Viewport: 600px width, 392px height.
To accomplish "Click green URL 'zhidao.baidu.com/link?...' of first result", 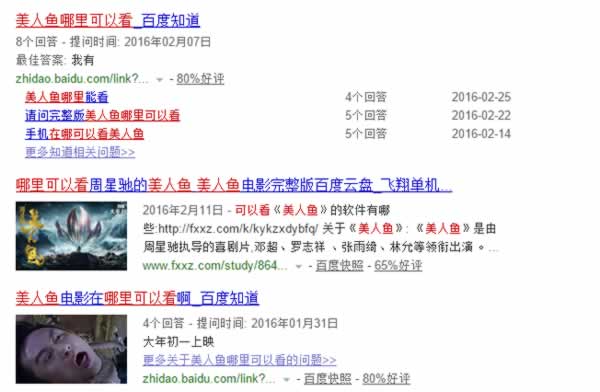I will click(82, 79).
